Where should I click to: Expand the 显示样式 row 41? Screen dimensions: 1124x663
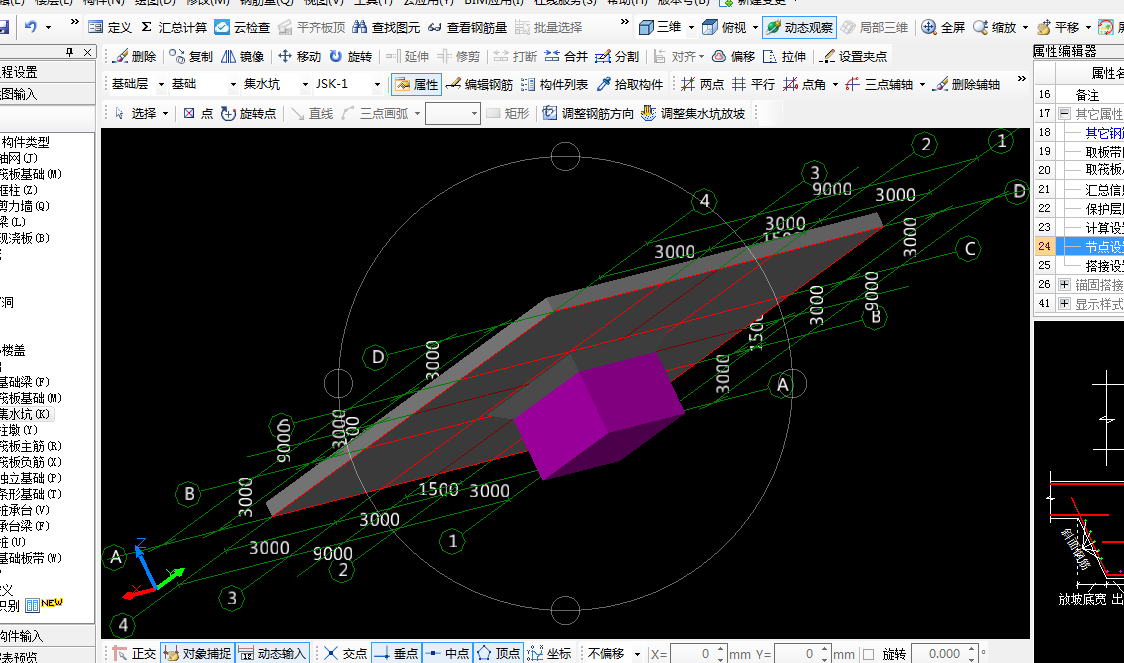click(x=1065, y=304)
